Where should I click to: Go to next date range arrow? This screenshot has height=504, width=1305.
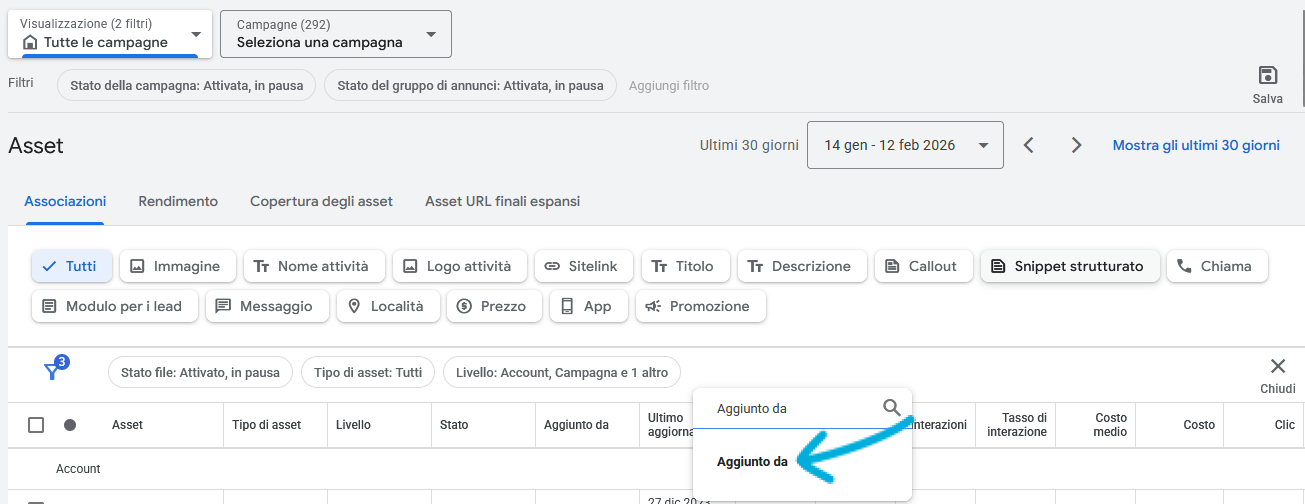(x=1076, y=145)
